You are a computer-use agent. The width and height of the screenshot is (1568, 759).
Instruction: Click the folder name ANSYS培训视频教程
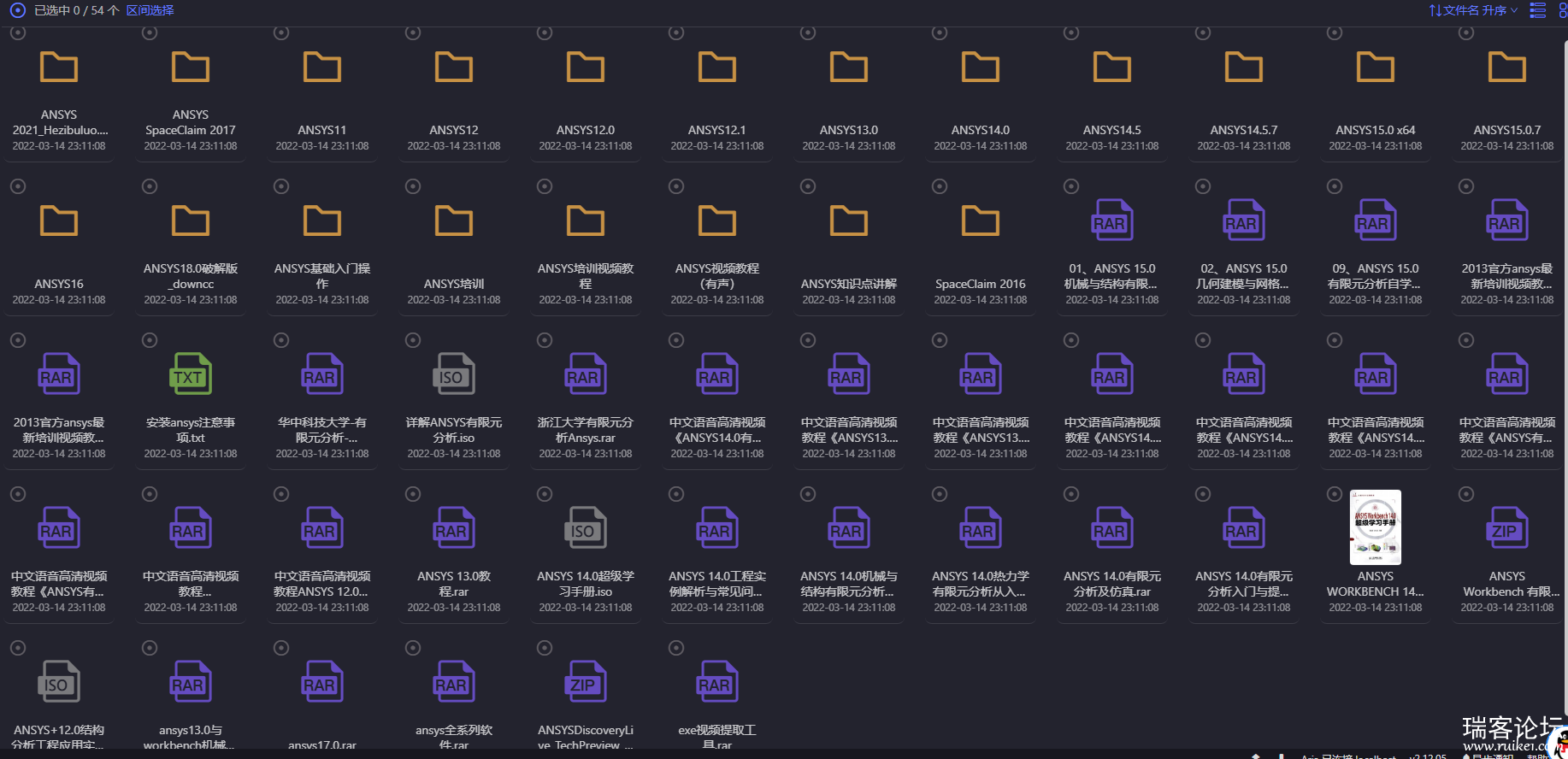click(586, 276)
